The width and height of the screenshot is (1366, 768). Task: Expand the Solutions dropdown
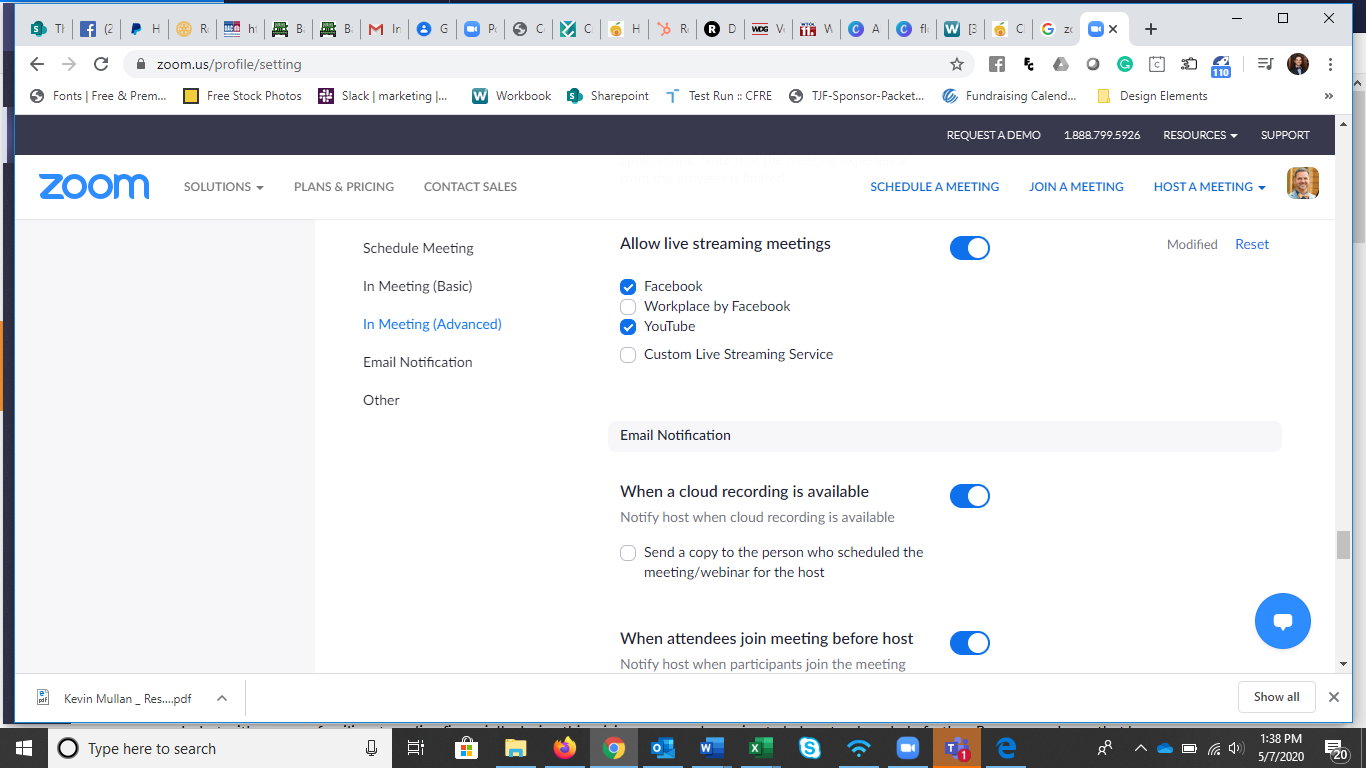click(224, 187)
